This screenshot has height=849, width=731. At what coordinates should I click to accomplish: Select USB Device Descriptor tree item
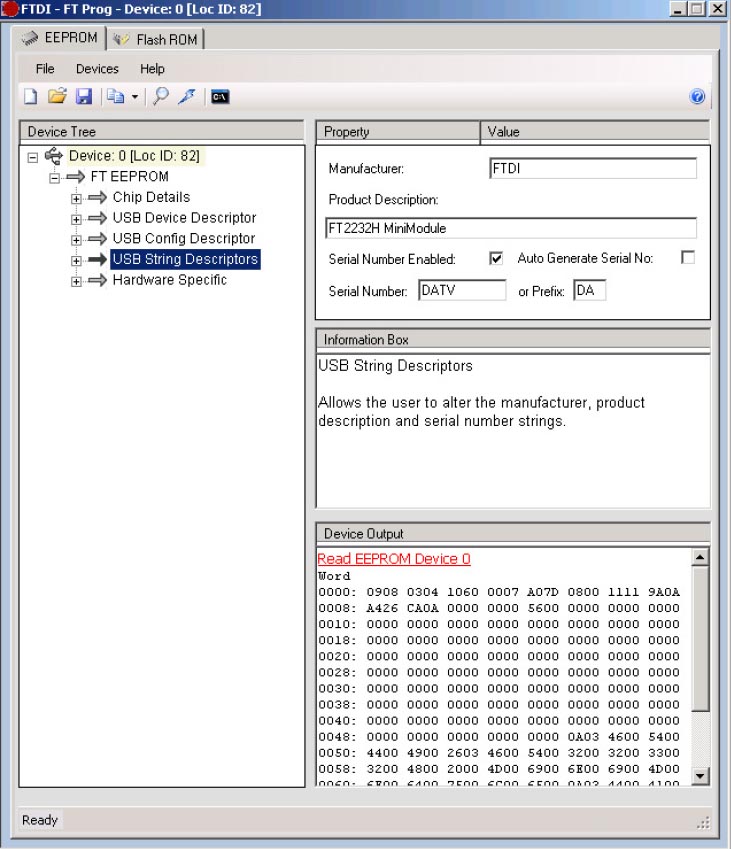pyautogui.click(x=184, y=218)
